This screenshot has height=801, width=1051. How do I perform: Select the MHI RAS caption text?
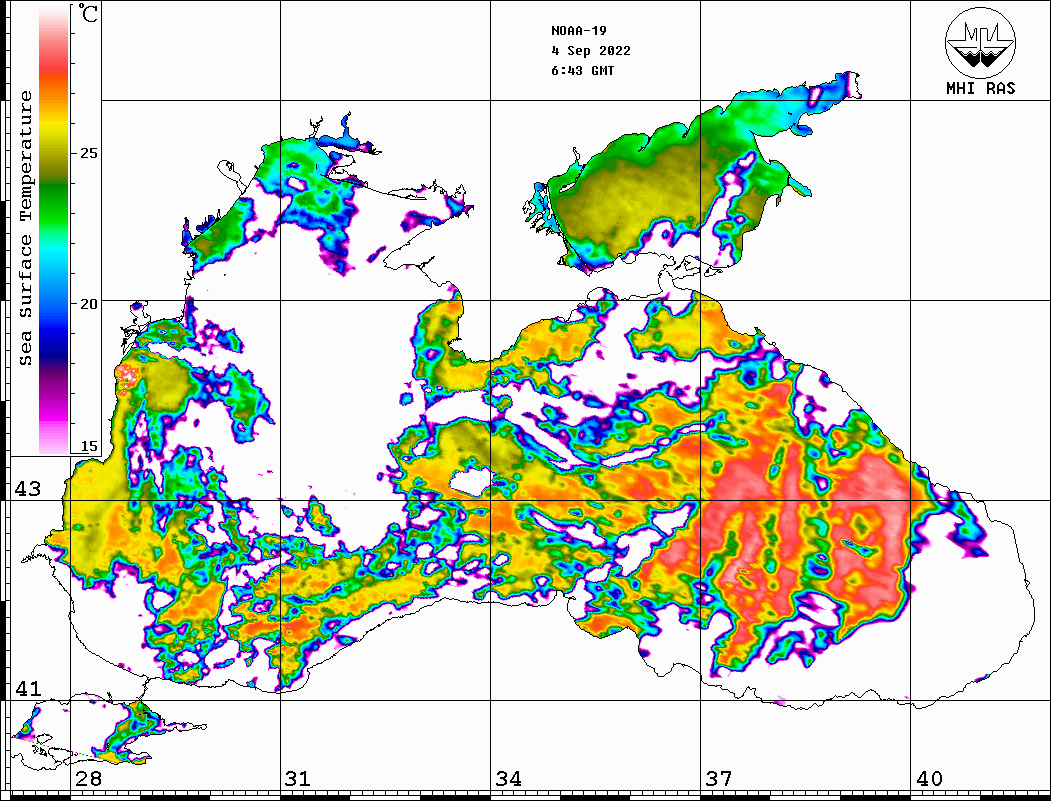pos(981,88)
